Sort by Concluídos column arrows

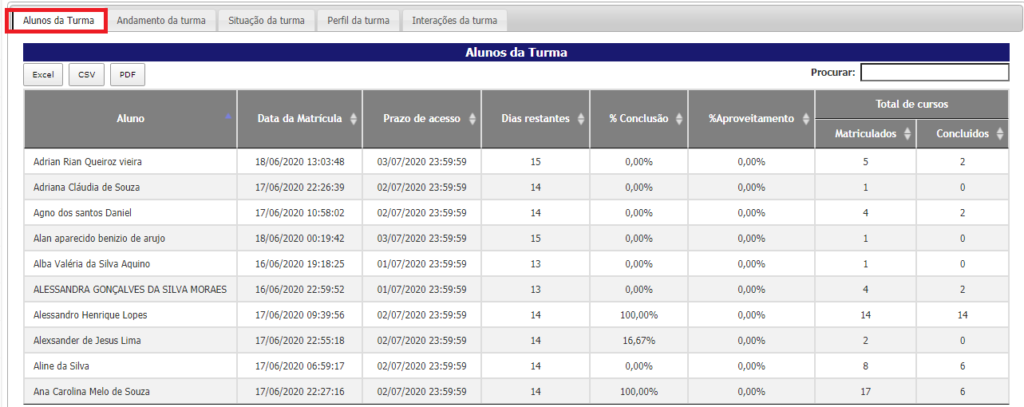point(998,133)
